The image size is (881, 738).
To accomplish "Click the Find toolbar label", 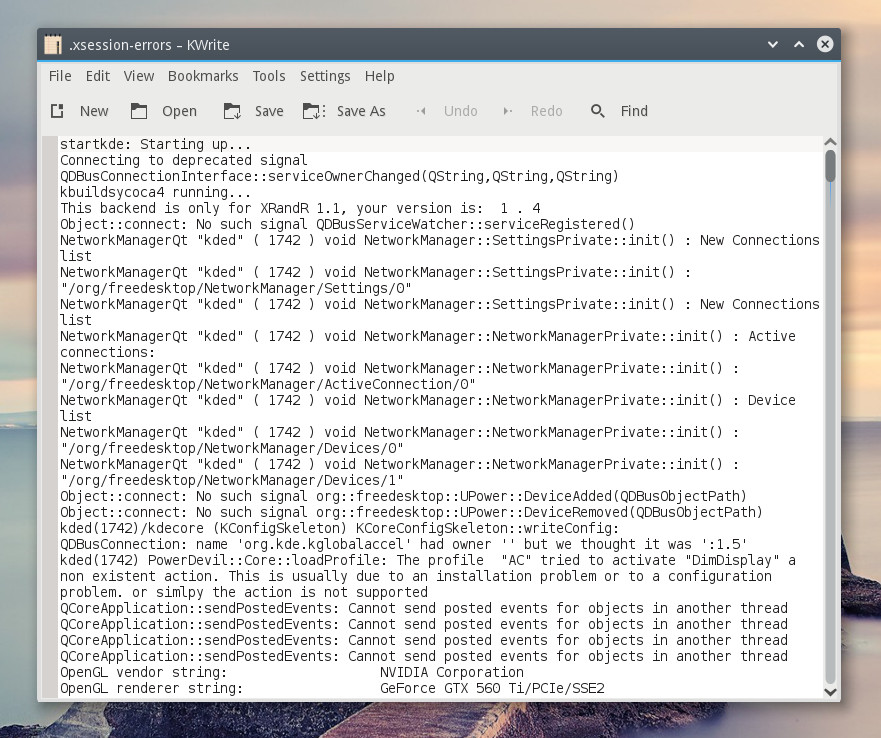I will [634, 111].
